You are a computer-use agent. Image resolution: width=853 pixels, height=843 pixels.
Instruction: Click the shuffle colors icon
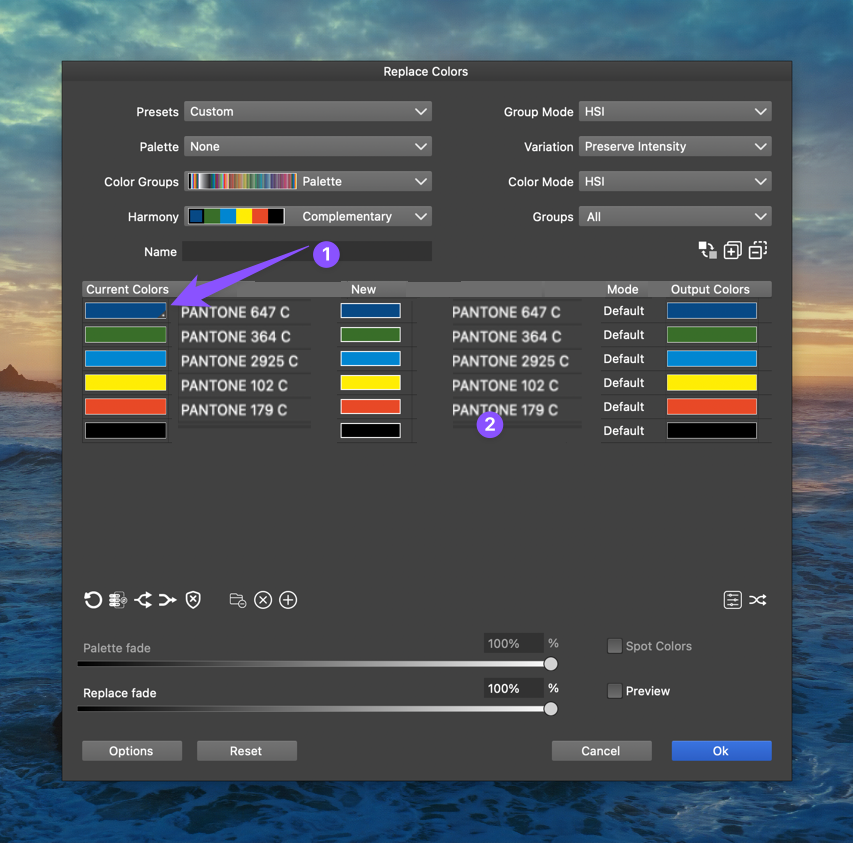click(x=758, y=600)
